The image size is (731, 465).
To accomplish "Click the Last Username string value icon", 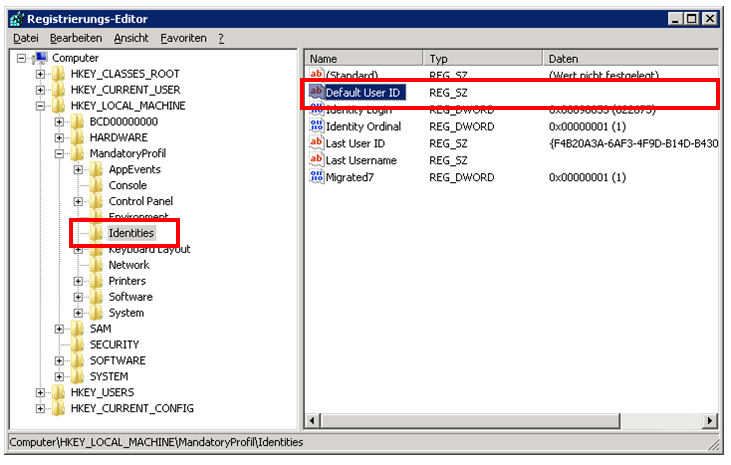I will 317,160.
